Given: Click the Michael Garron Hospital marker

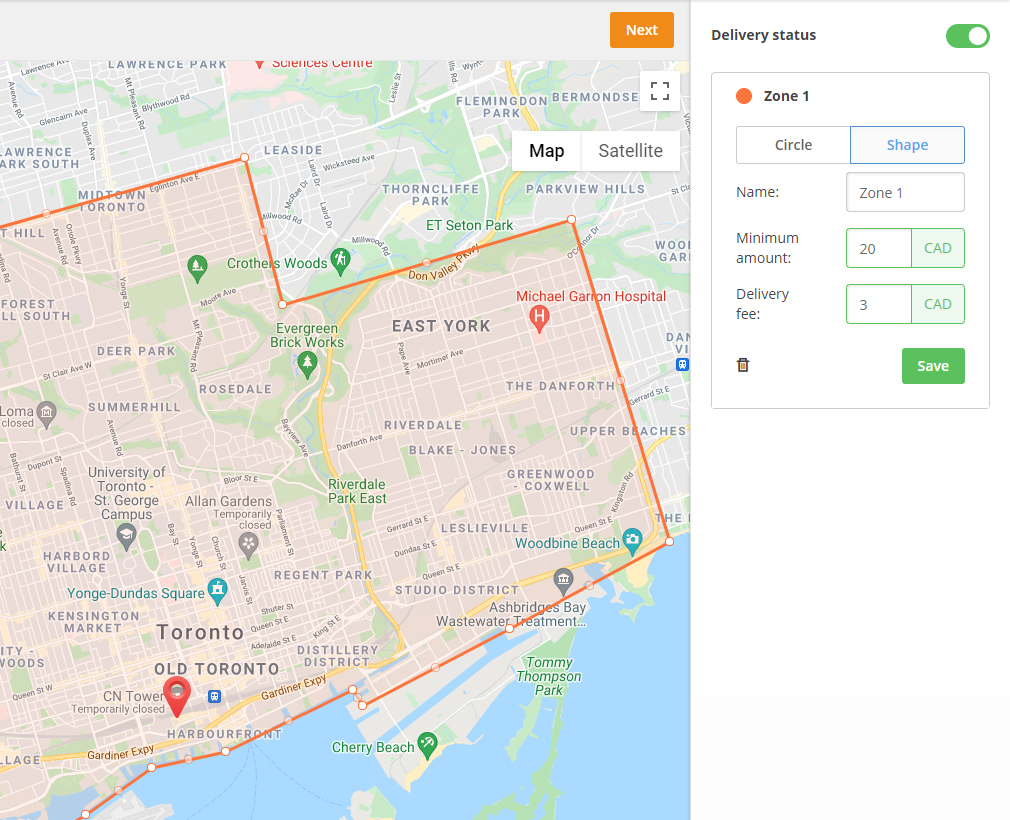Looking at the screenshot, I should [x=539, y=319].
